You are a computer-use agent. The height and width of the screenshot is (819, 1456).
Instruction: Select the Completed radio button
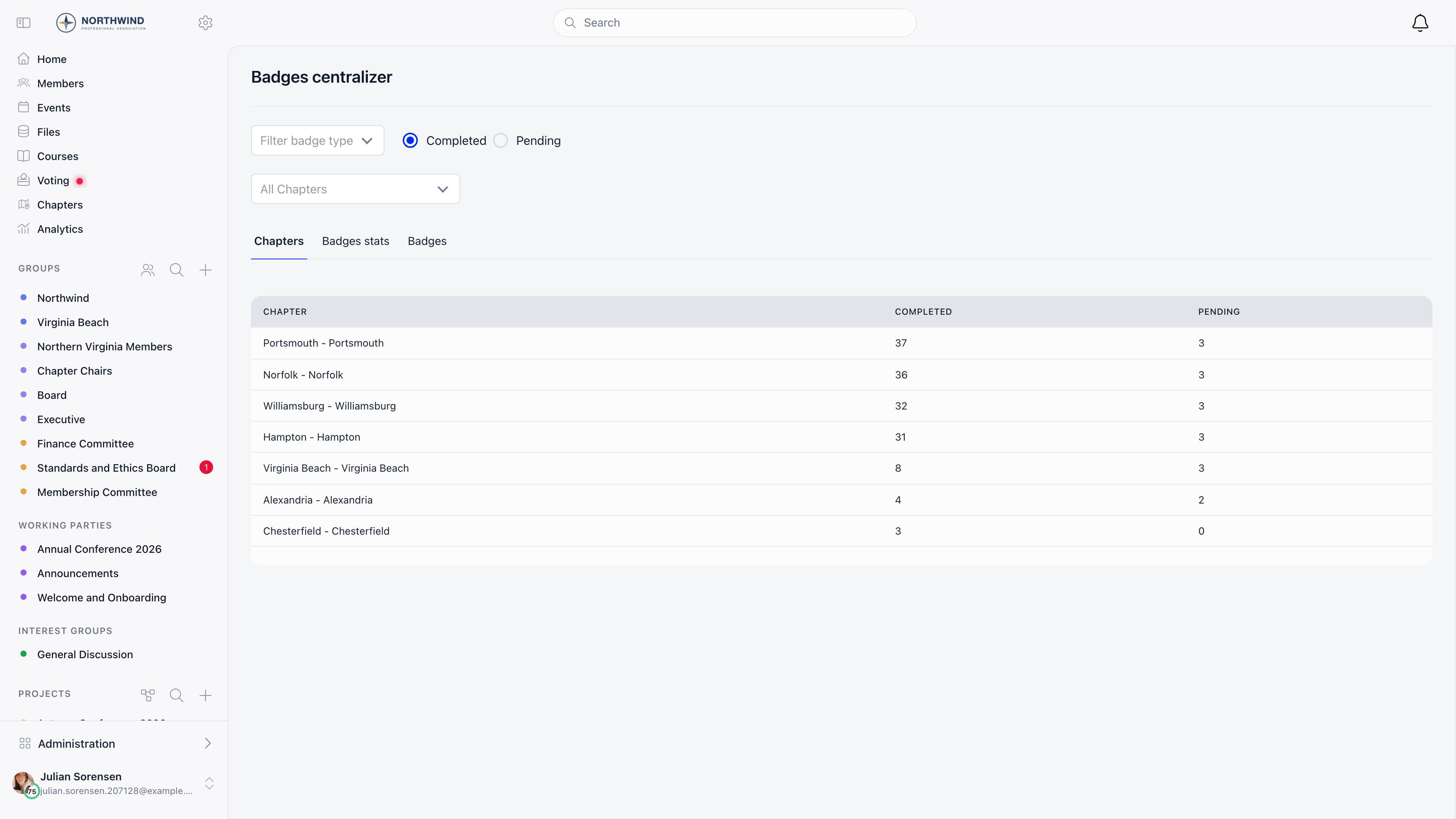[x=410, y=140]
